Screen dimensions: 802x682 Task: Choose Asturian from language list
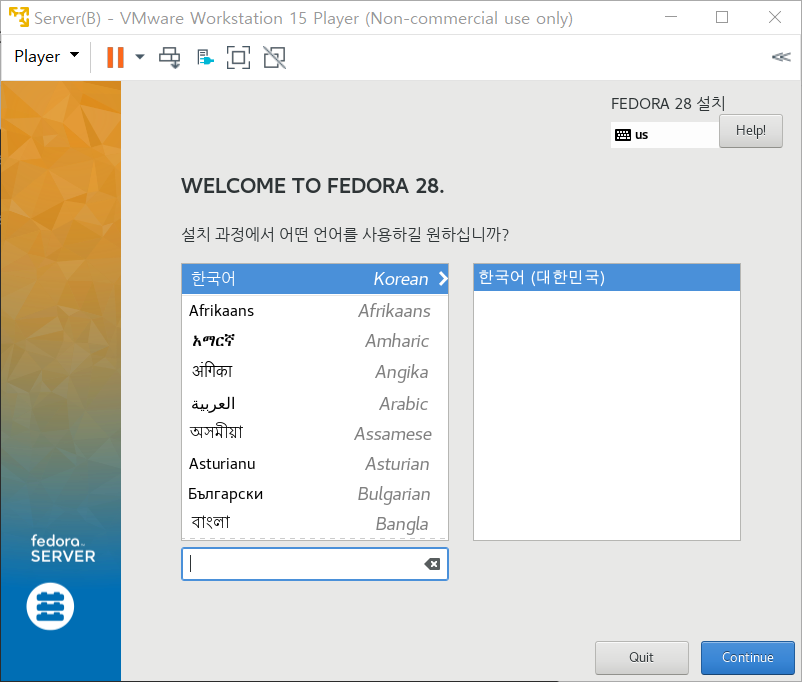315,464
